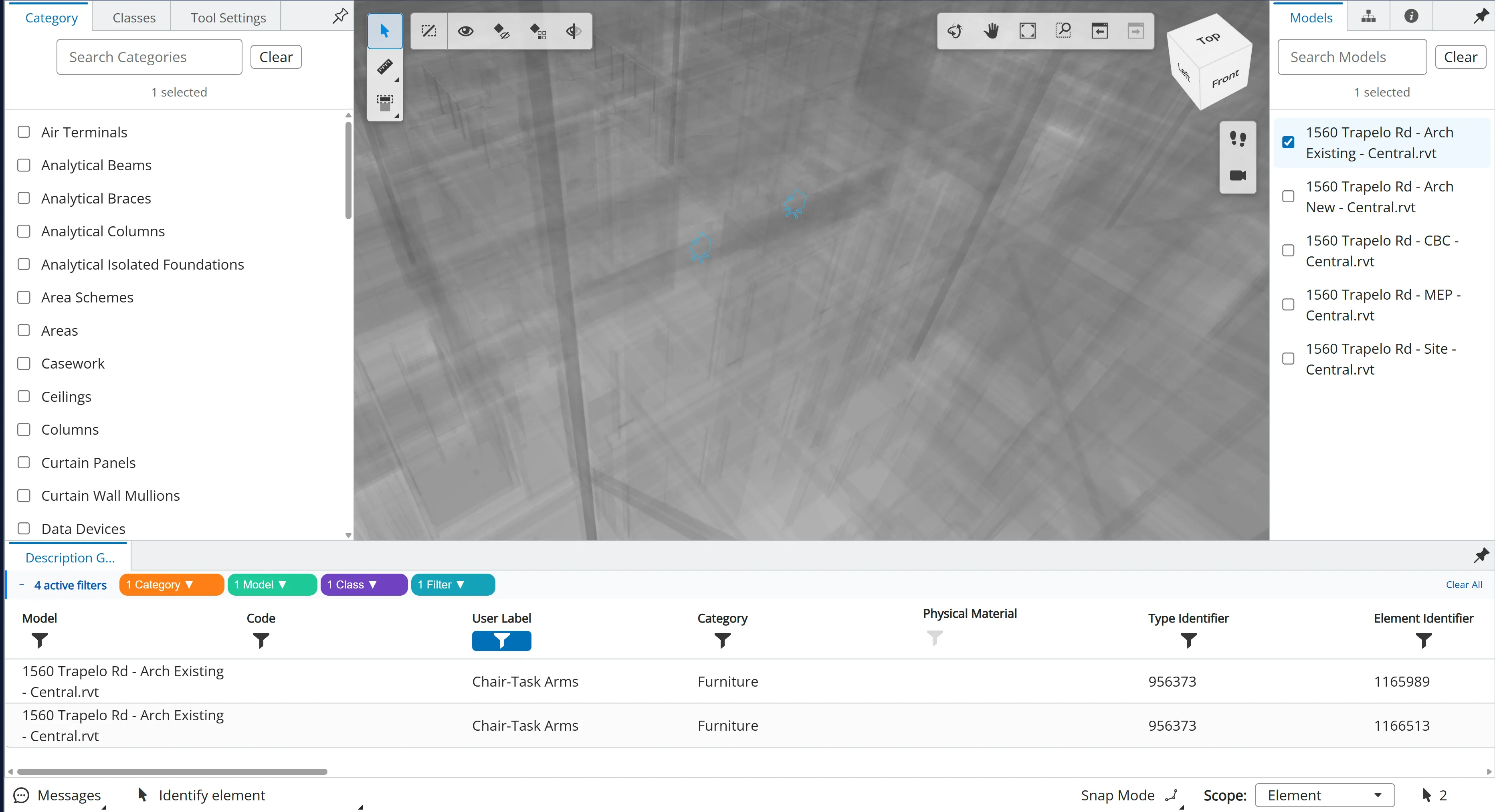The height and width of the screenshot is (812, 1495).
Task: Activate the pan hand tool
Action: (x=991, y=31)
